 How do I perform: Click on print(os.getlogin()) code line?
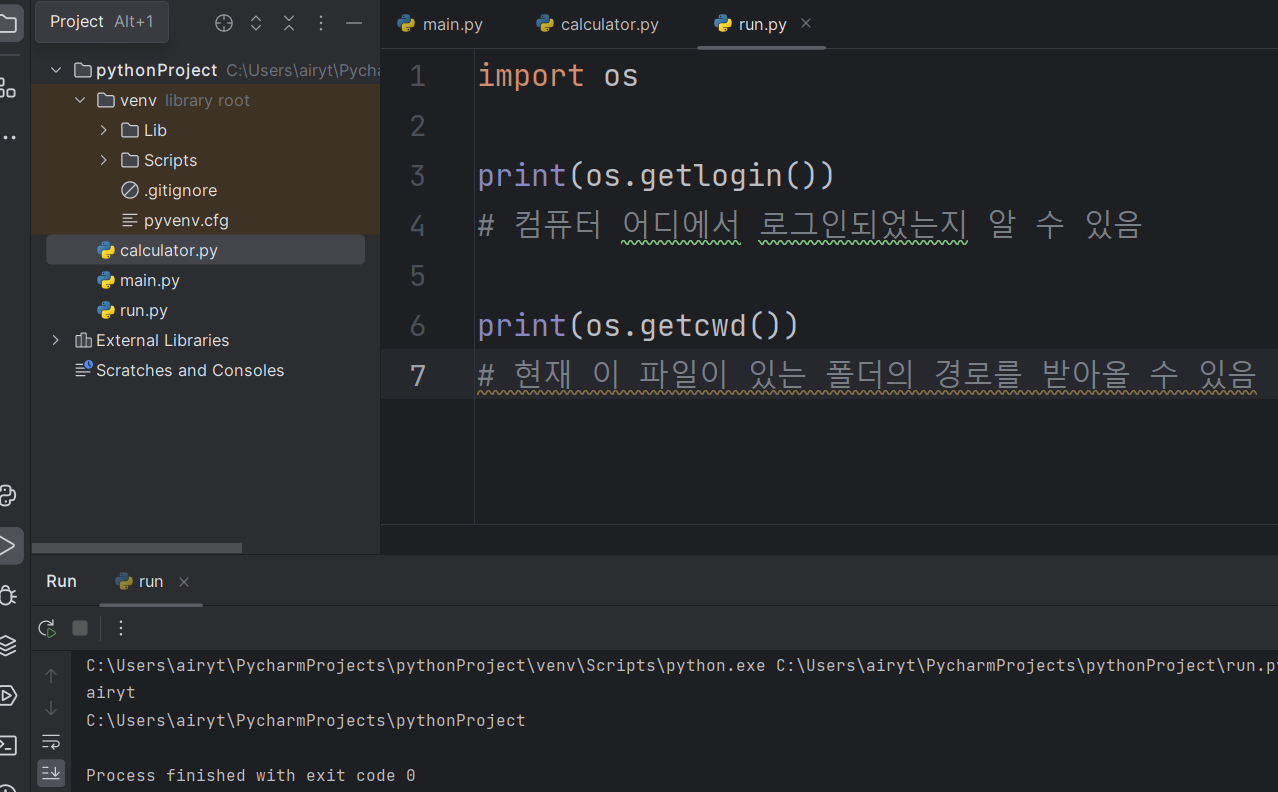656,176
